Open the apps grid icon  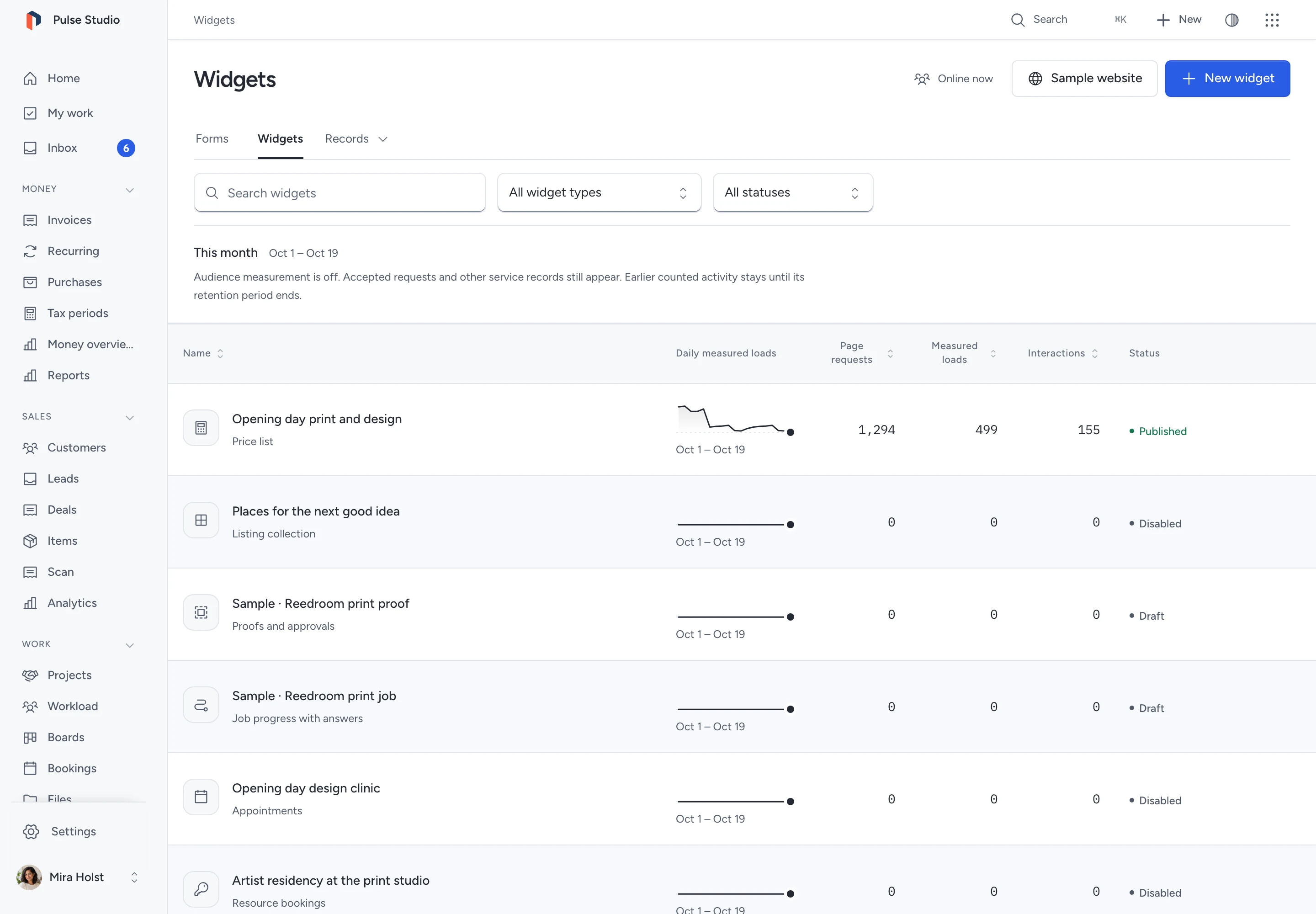(x=1272, y=20)
